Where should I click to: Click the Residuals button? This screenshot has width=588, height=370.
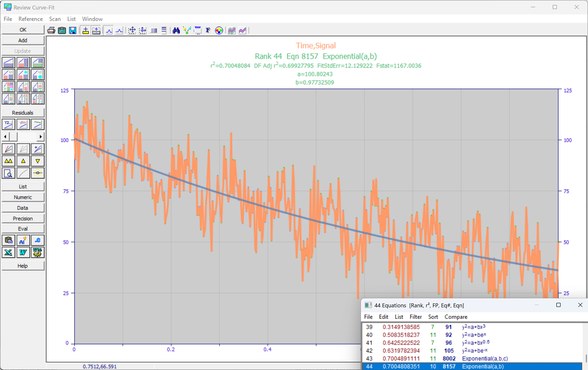pyautogui.click(x=23, y=112)
